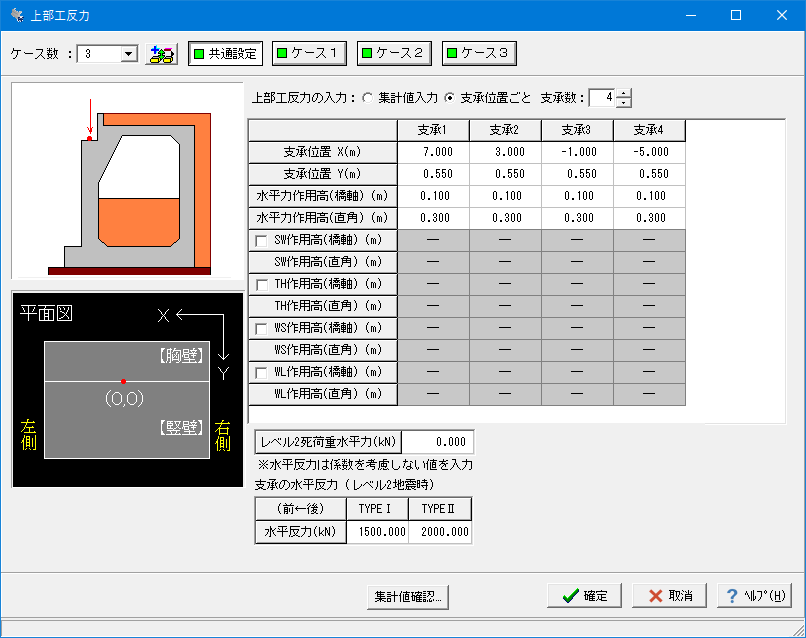Open 集計値確認... dialog button

click(x=408, y=597)
